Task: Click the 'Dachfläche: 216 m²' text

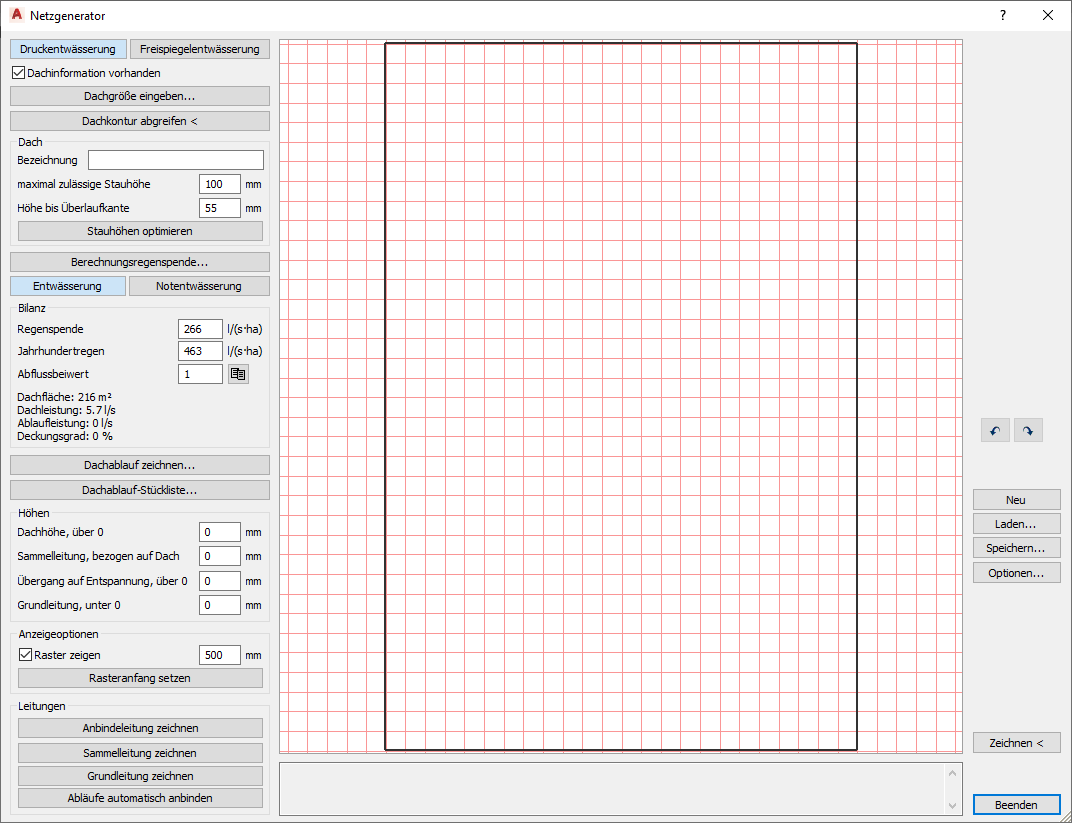Action: [x=64, y=397]
